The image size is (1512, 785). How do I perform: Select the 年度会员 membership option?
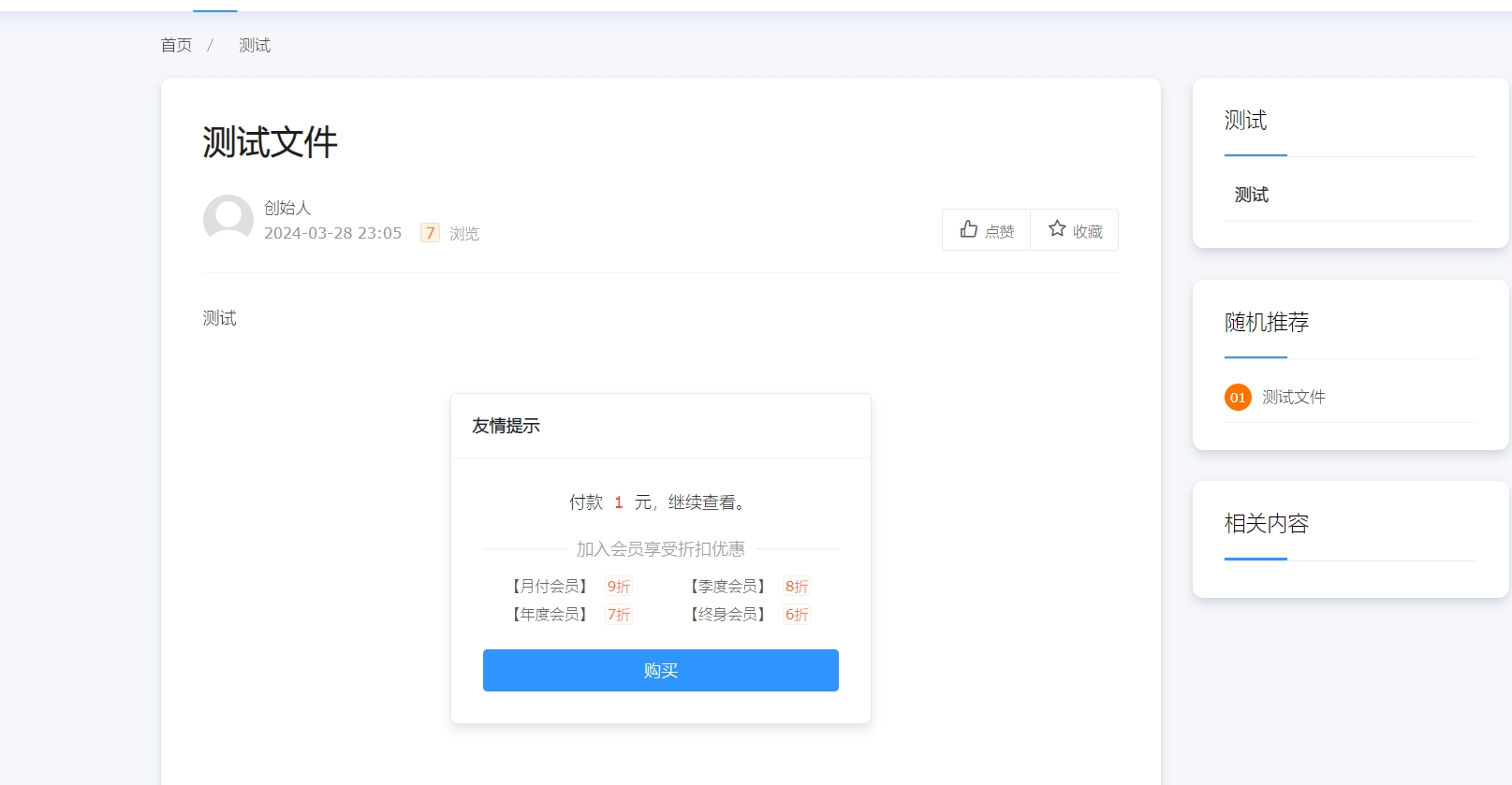550,615
